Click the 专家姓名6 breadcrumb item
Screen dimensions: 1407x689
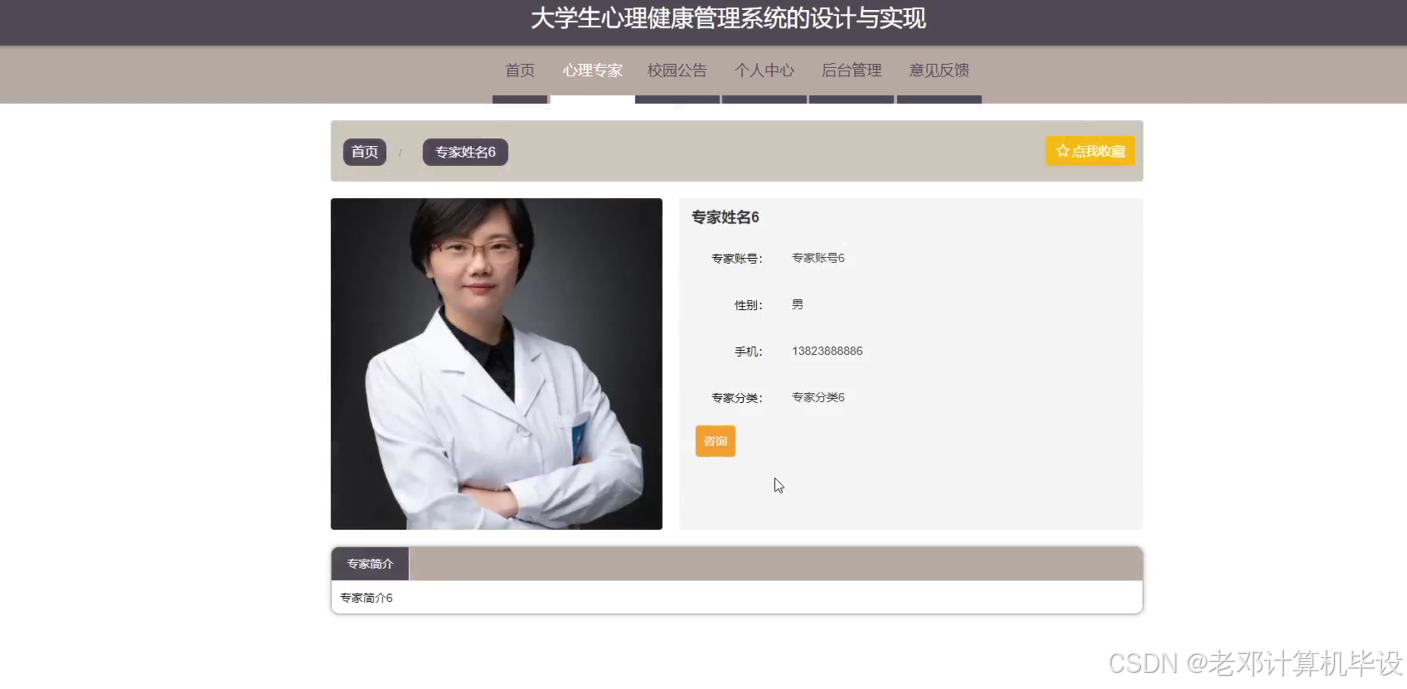[464, 151]
